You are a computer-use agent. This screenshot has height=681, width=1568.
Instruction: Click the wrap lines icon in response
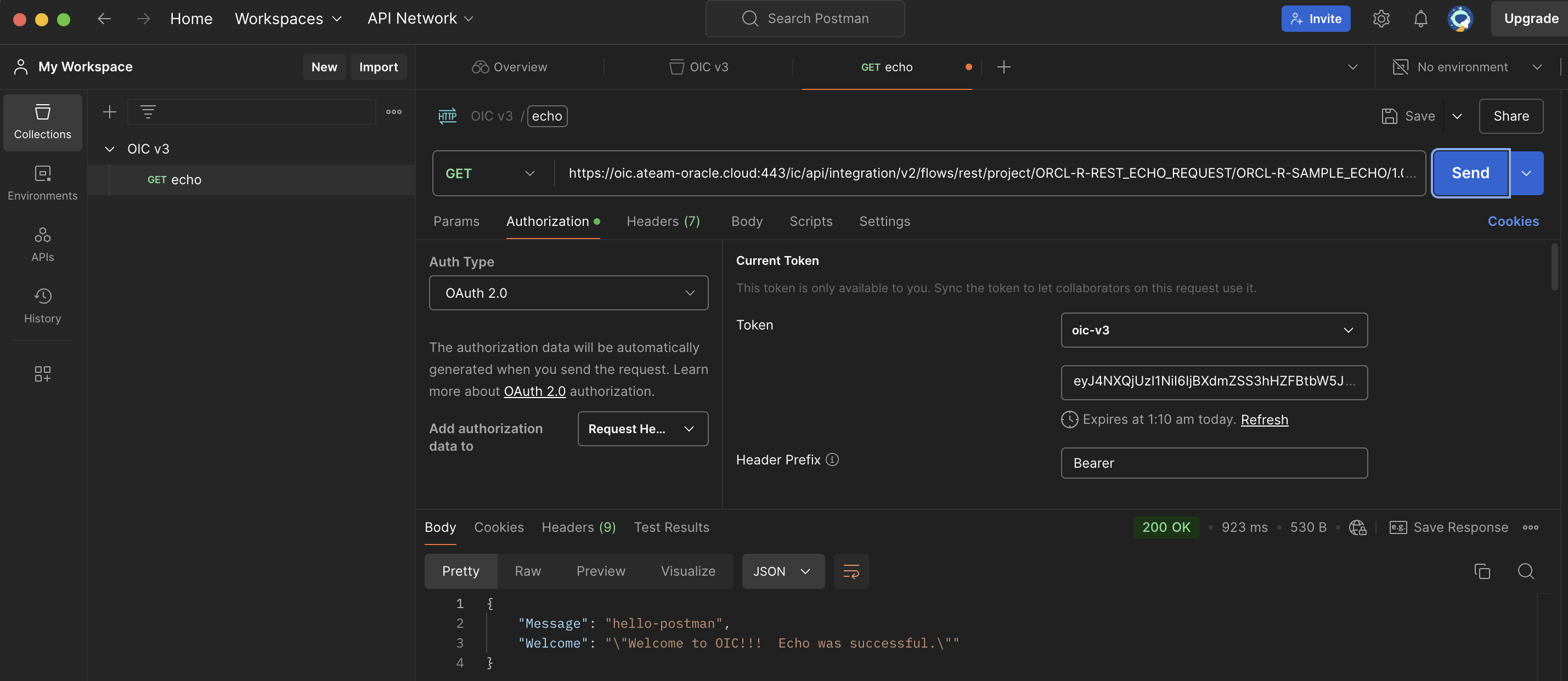coord(850,571)
